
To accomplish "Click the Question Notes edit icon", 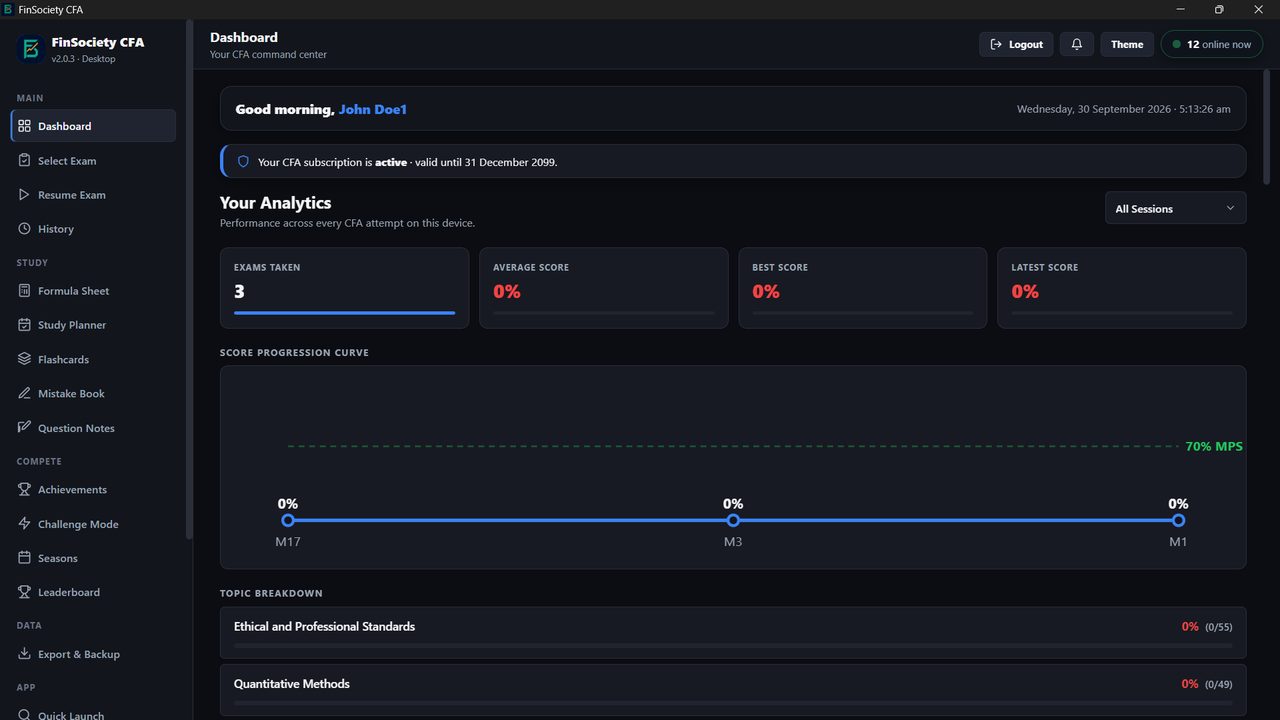I will coord(25,427).
